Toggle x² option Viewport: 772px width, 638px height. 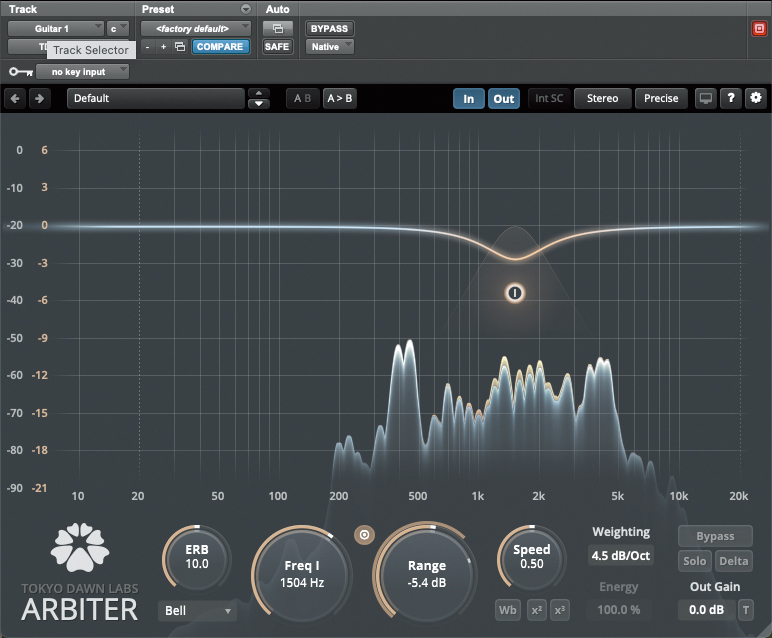(536, 610)
